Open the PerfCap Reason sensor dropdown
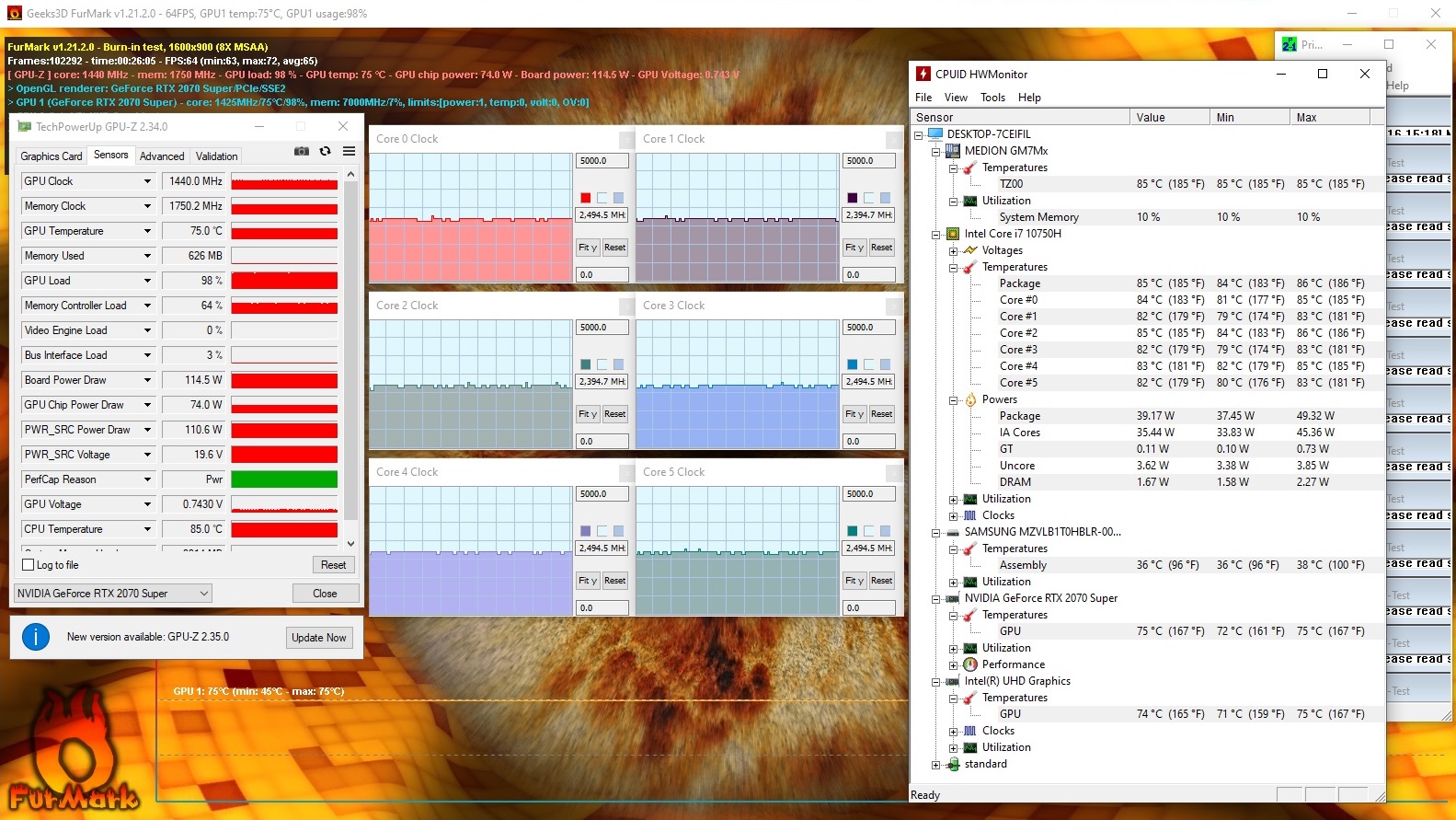This screenshot has width=1456, height=820. click(147, 479)
